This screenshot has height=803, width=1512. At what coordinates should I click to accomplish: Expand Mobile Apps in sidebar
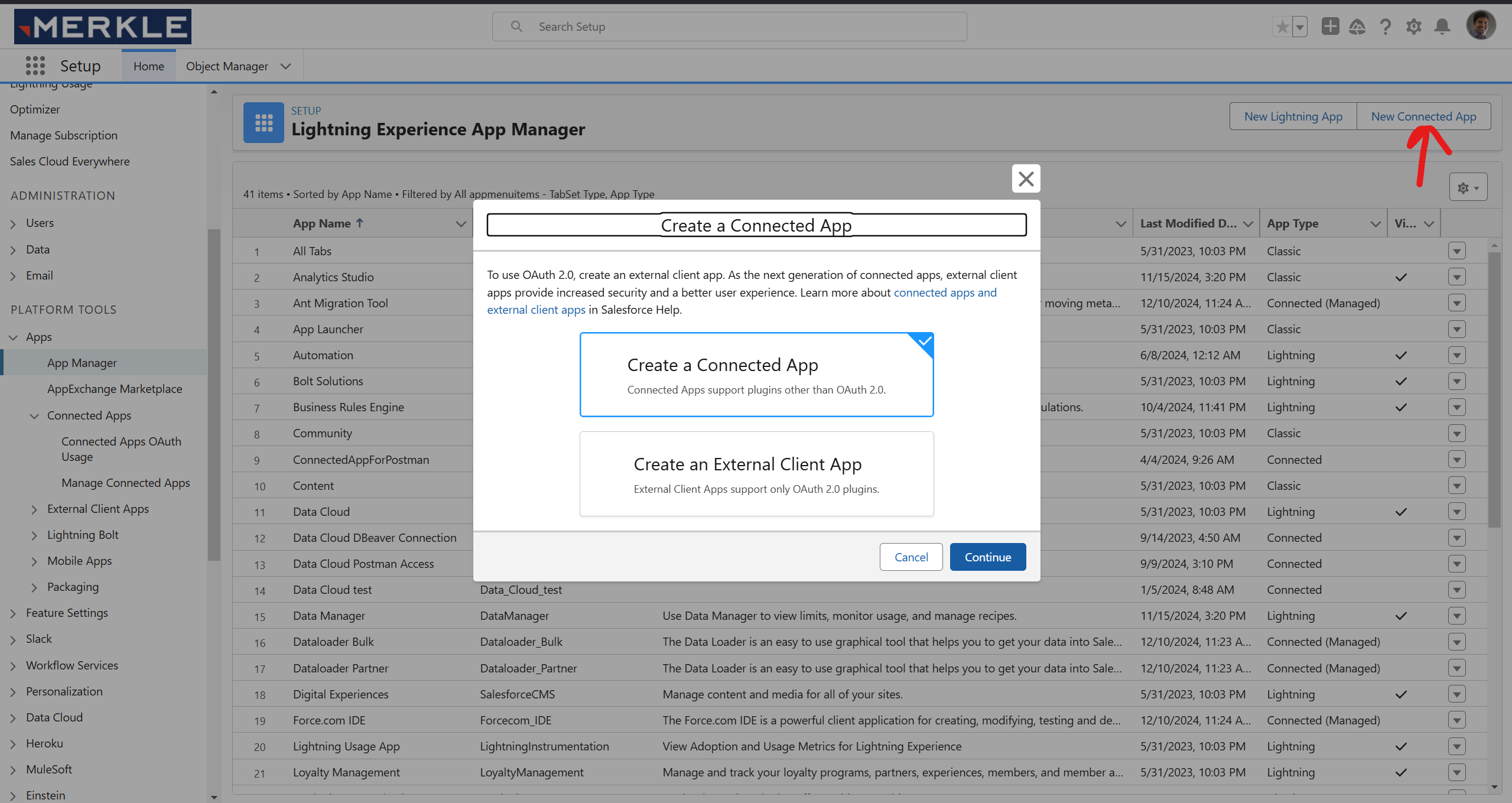click(34, 561)
